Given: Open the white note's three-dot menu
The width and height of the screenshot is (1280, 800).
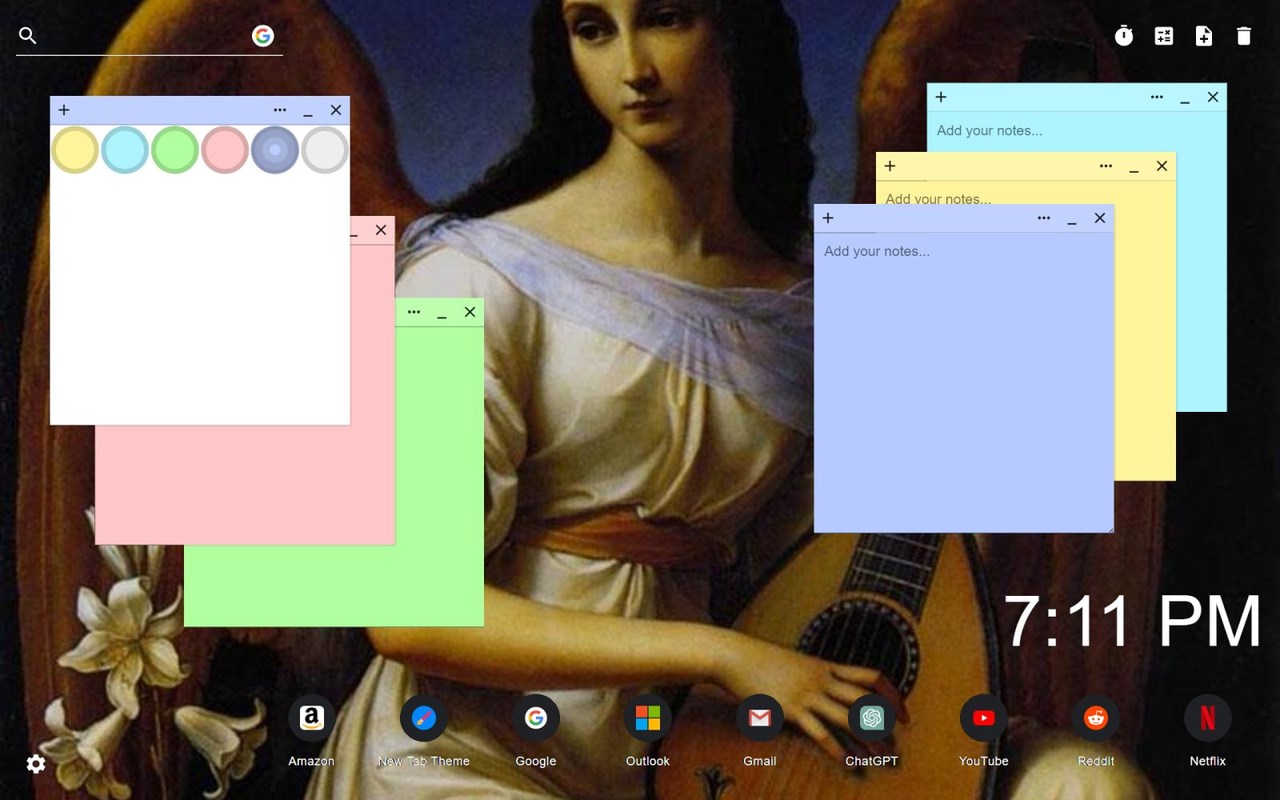Looking at the screenshot, I should point(280,110).
